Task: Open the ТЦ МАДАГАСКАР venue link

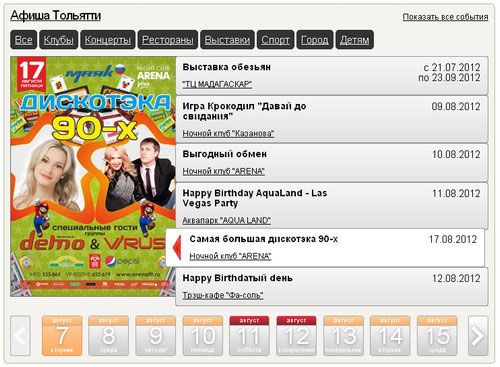Action: pos(217,84)
